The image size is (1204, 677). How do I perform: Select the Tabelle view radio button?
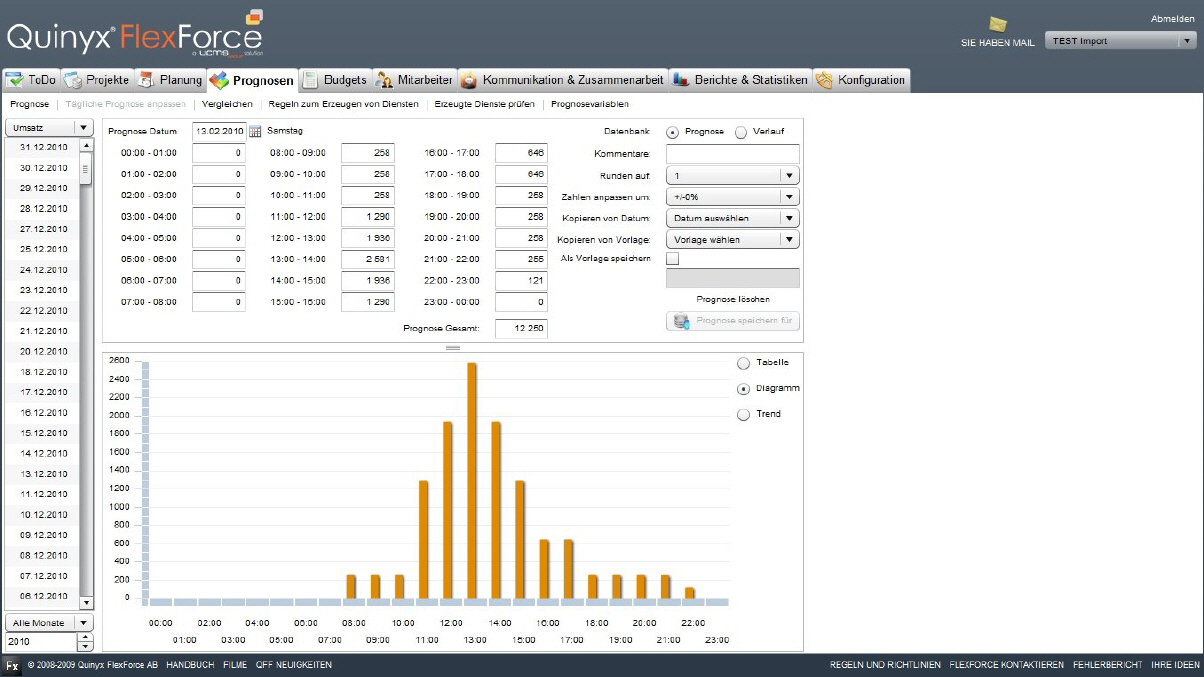tap(743, 363)
